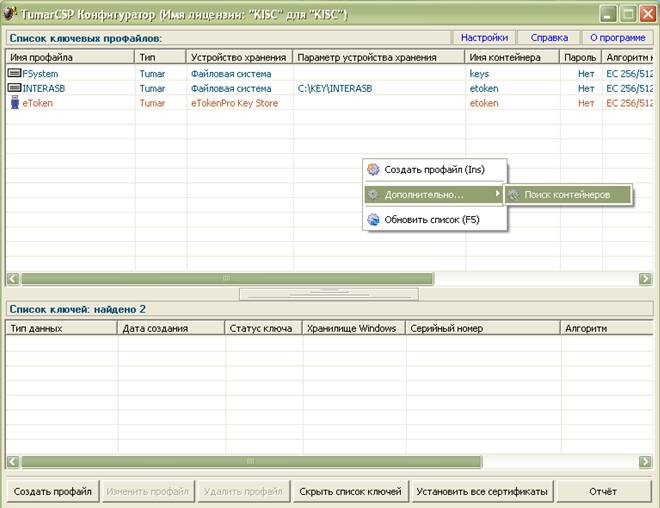Click the icon beside Обновить список (F5)
The width and height of the screenshot is (660, 508).
click(374, 219)
